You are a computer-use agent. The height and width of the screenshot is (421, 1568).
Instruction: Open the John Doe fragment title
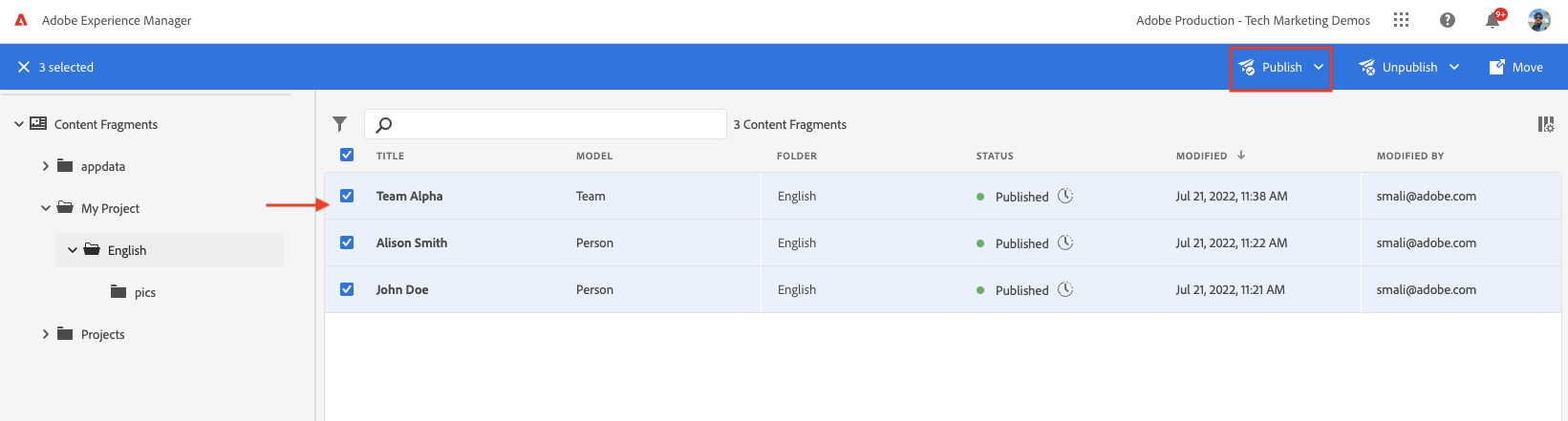pyautogui.click(x=402, y=289)
